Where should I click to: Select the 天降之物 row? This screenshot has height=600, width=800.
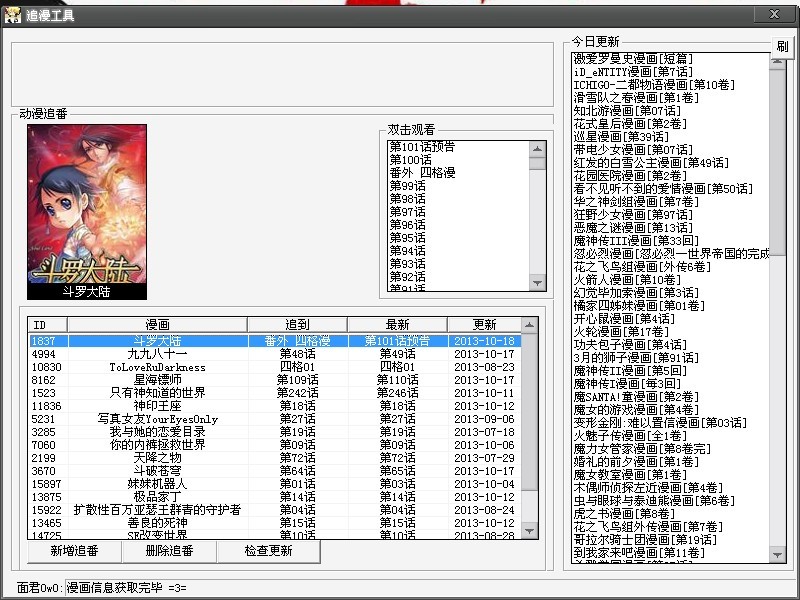coord(275,458)
